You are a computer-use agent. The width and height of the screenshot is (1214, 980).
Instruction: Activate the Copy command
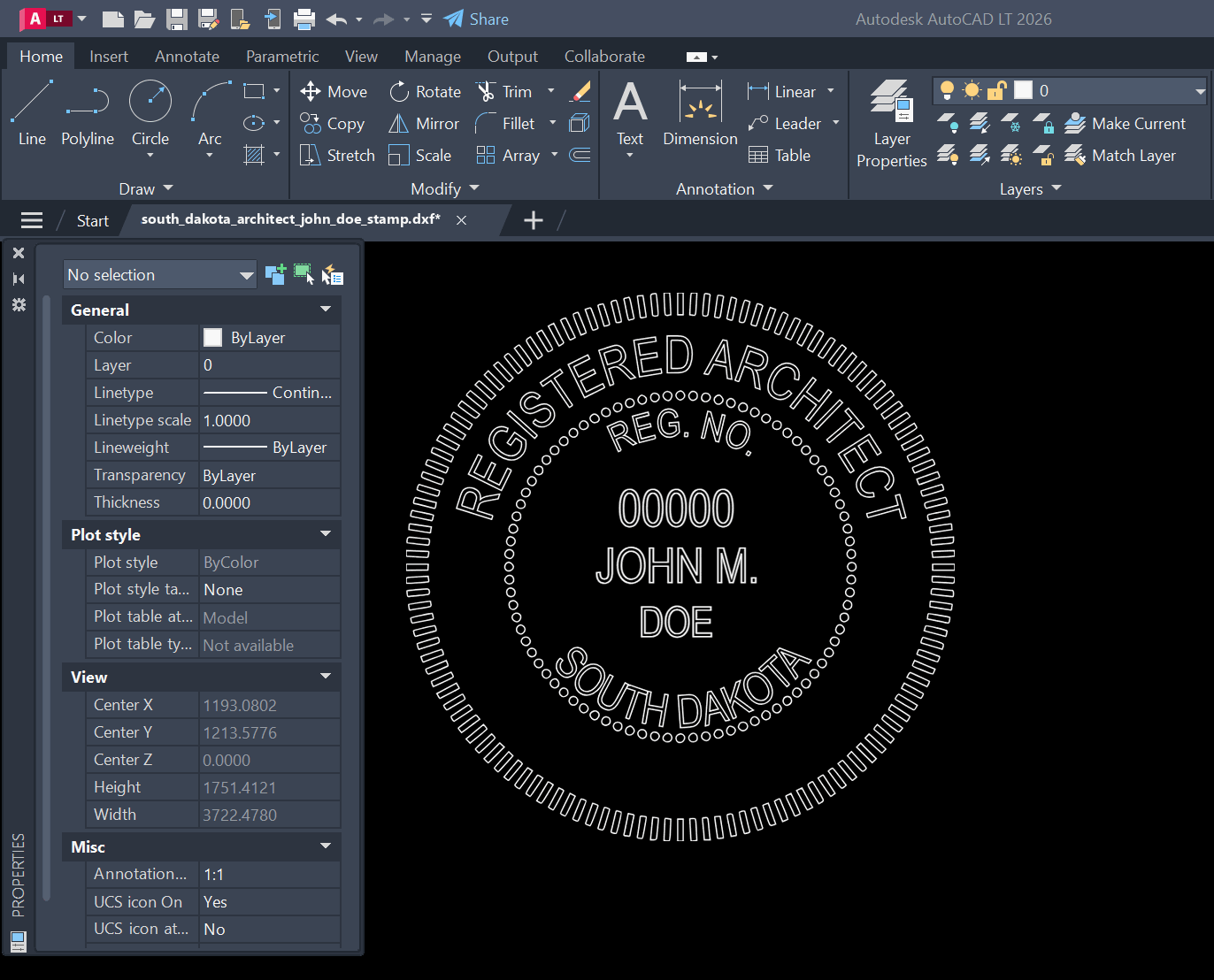(x=333, y=124)
